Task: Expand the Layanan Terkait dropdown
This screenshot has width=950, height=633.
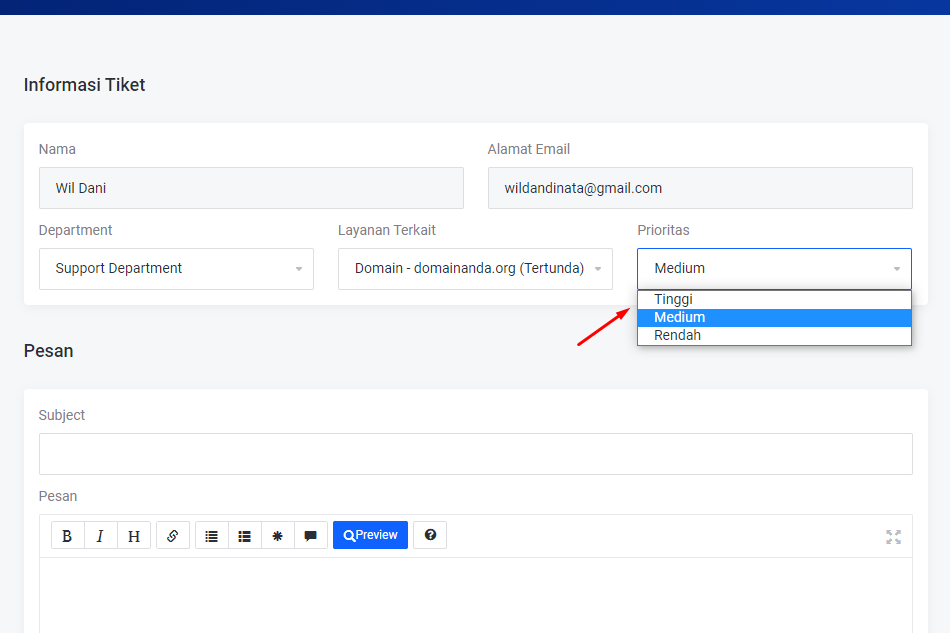Action: pos(475,269)
